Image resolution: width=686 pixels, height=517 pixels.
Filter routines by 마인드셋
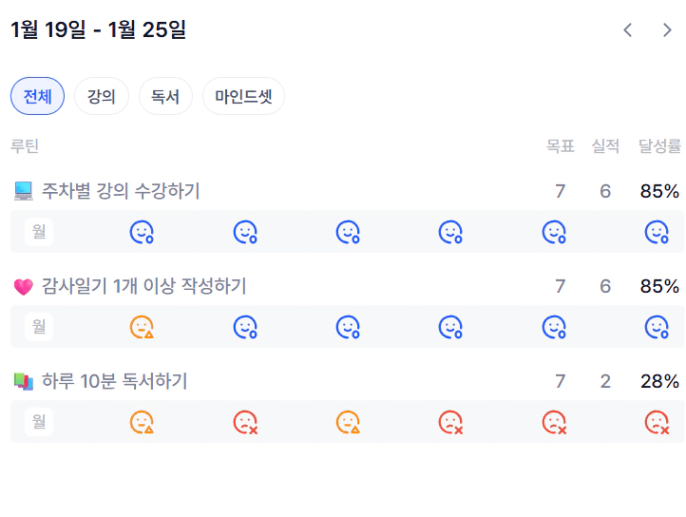coord(243,97)
